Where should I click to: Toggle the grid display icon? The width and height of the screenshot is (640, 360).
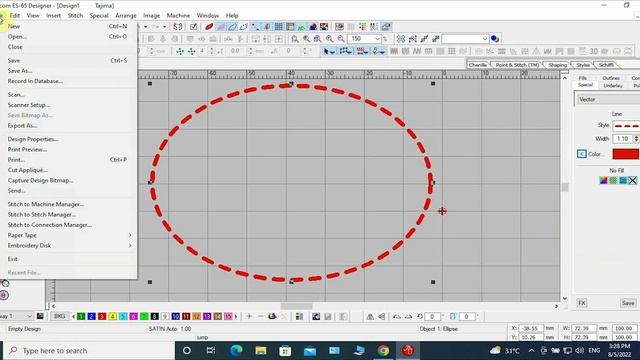pyautogui.click(x=278, y=27)
